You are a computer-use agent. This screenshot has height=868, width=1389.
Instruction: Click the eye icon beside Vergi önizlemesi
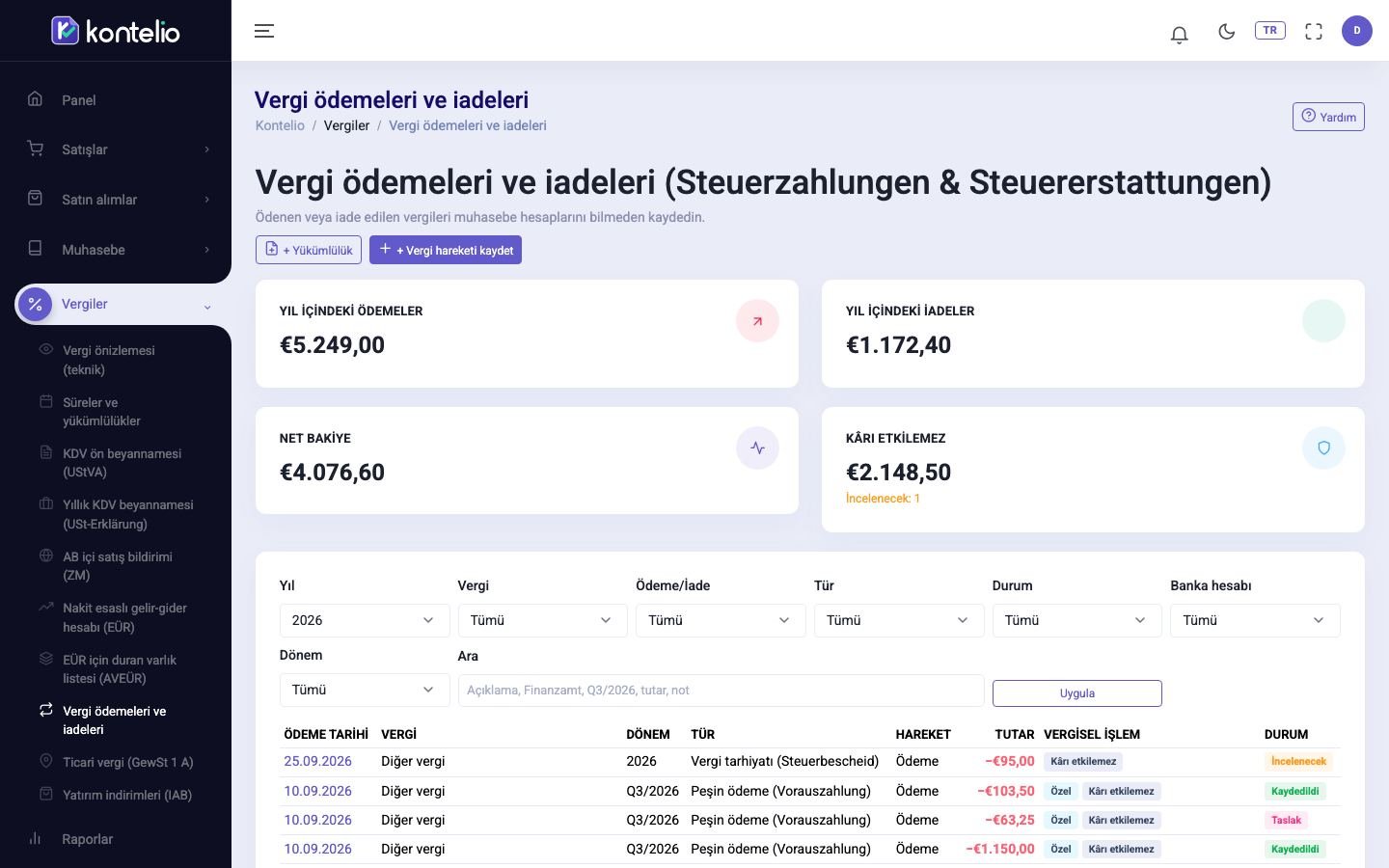[45, 349]
